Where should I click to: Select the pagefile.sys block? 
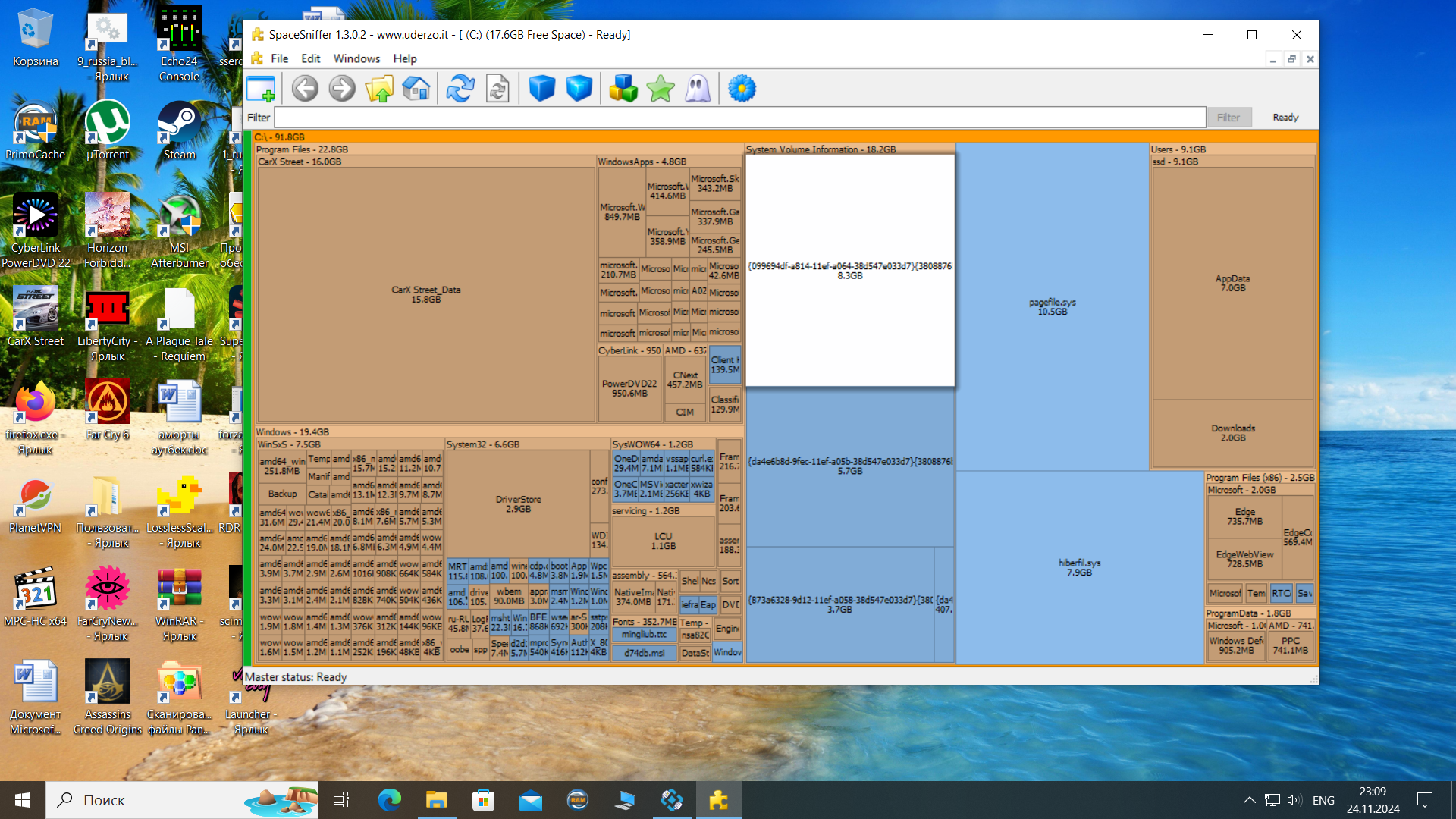1052,306
